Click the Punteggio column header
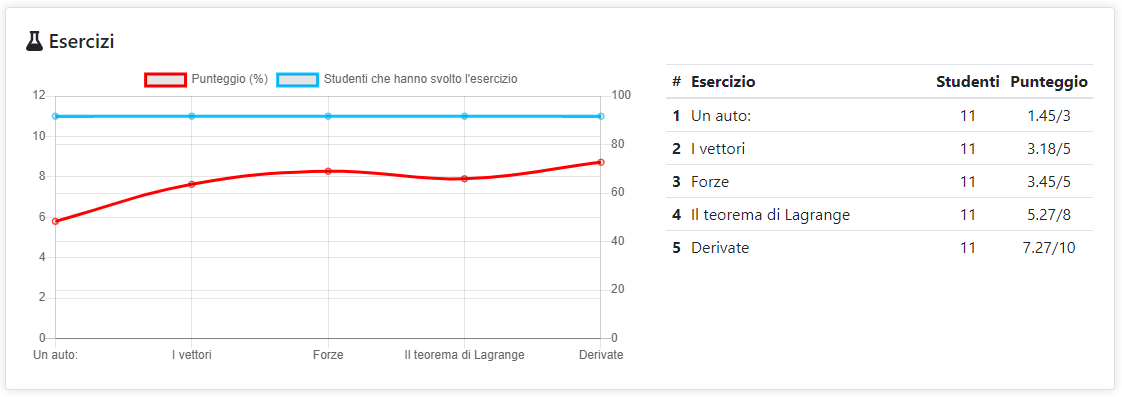This screenshot has width=1122, height=397. click(1049, 82)
